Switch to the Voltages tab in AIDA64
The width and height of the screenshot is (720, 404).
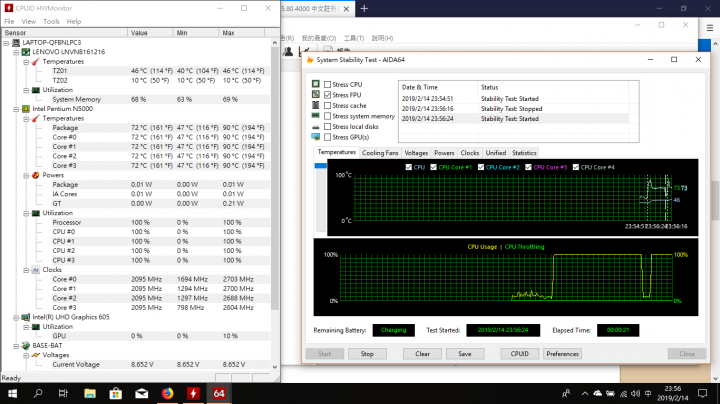click(416, 153)
